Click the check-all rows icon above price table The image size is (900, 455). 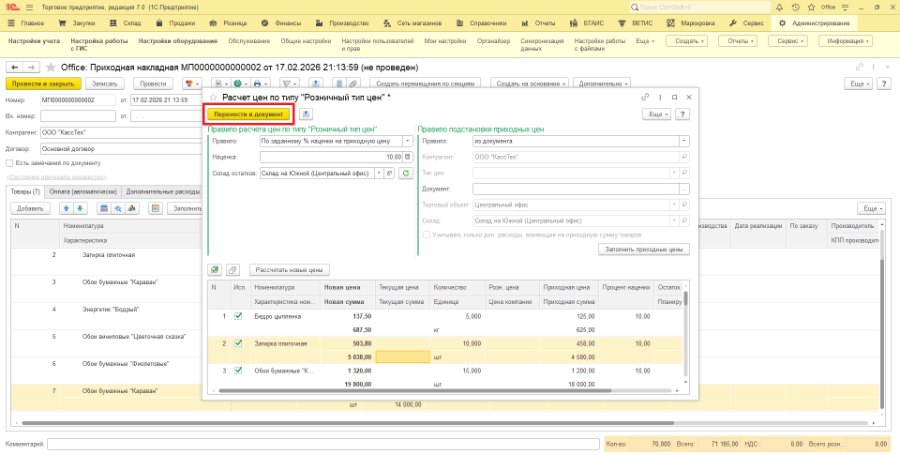[215, 270]
